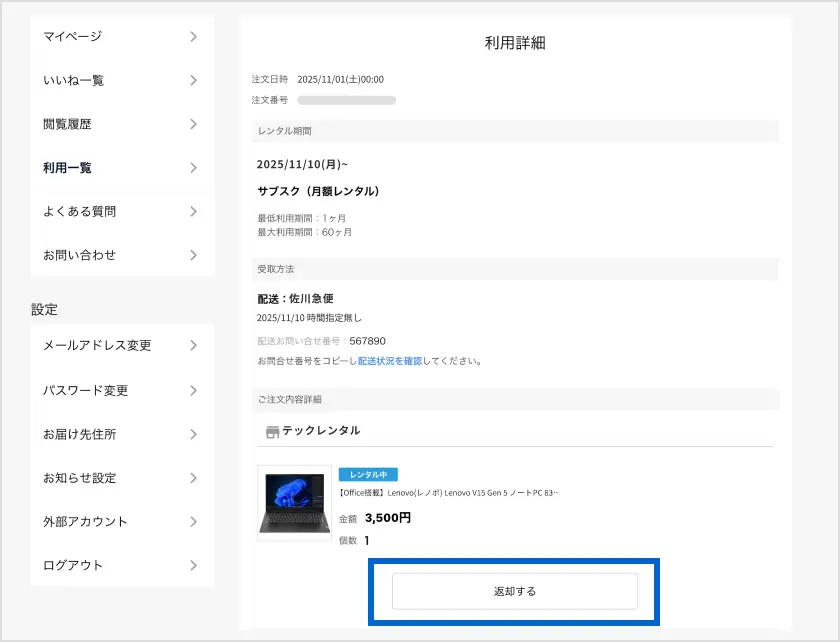Click the tracking number 567890
This screenshot has height=642, width=840.
tap(368, 341)
